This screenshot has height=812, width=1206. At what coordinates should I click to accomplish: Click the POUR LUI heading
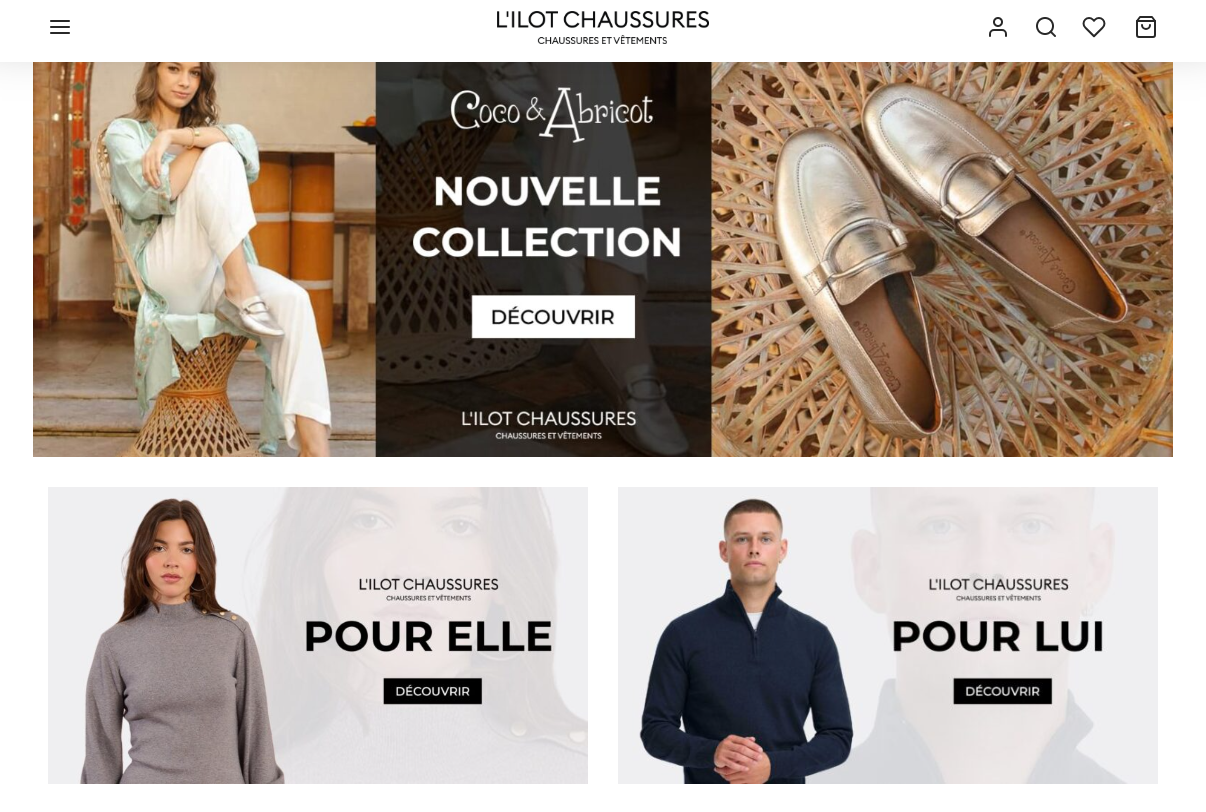(998, 636)
